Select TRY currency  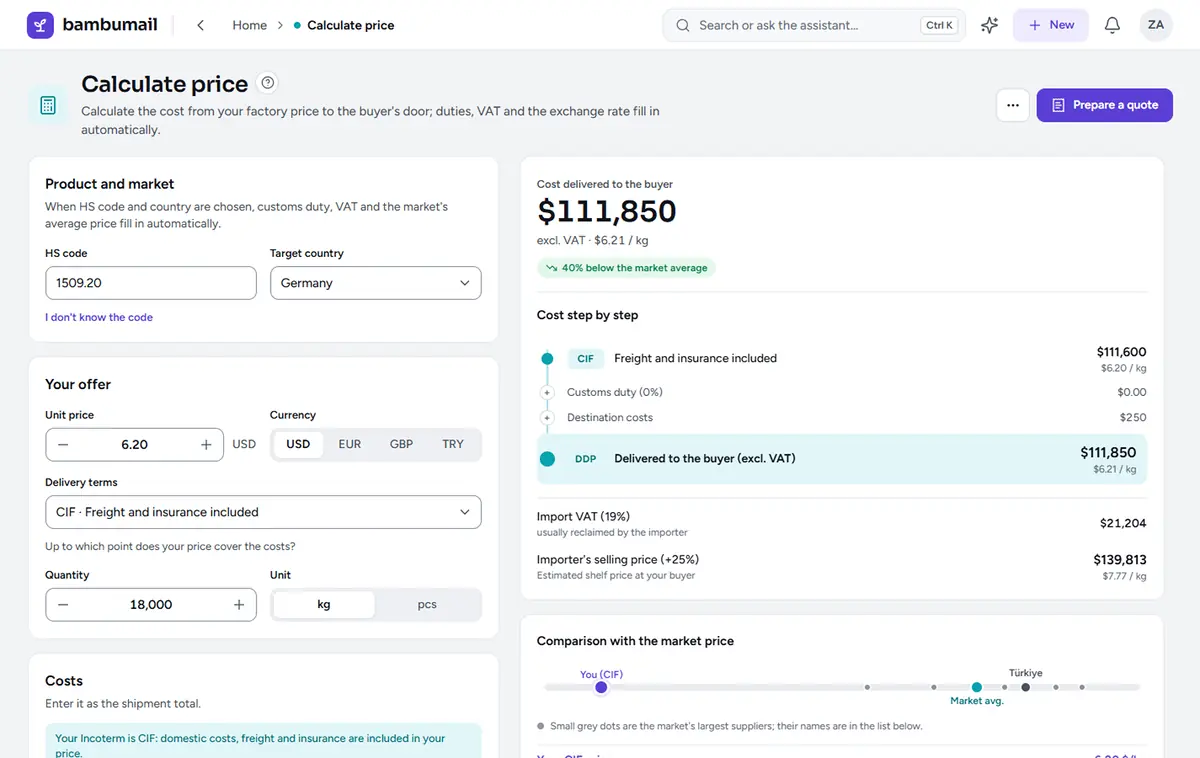tap(453, 444)
